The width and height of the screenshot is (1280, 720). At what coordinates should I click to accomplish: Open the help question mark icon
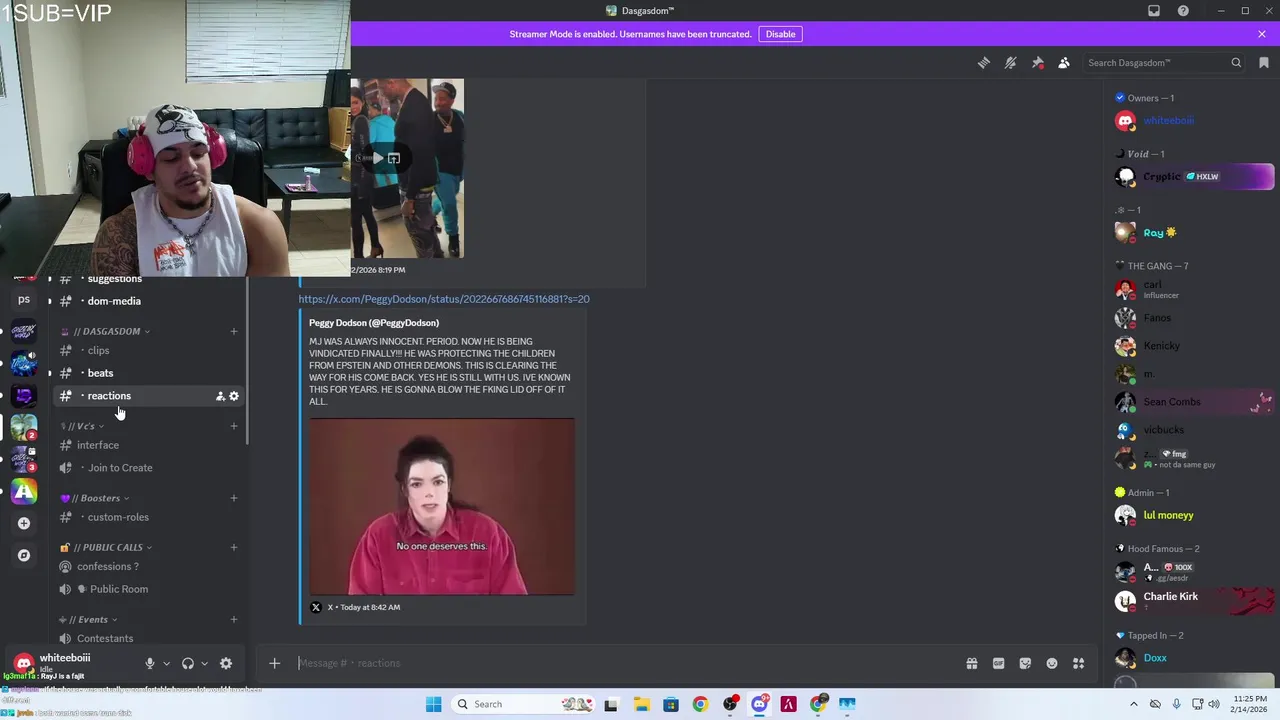(1184, 11)
